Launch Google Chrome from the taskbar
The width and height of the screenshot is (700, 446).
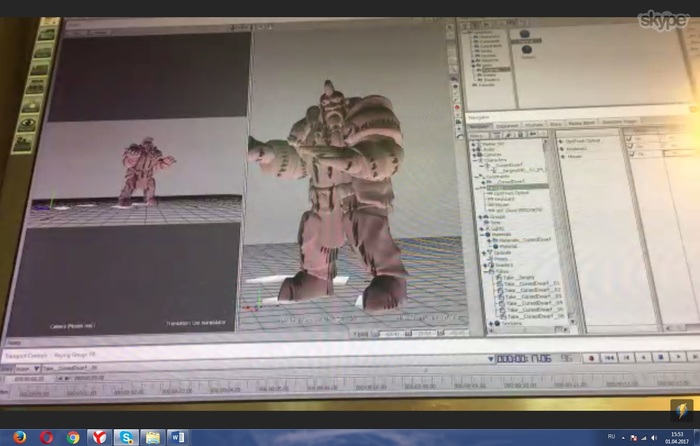pos(73,438)
